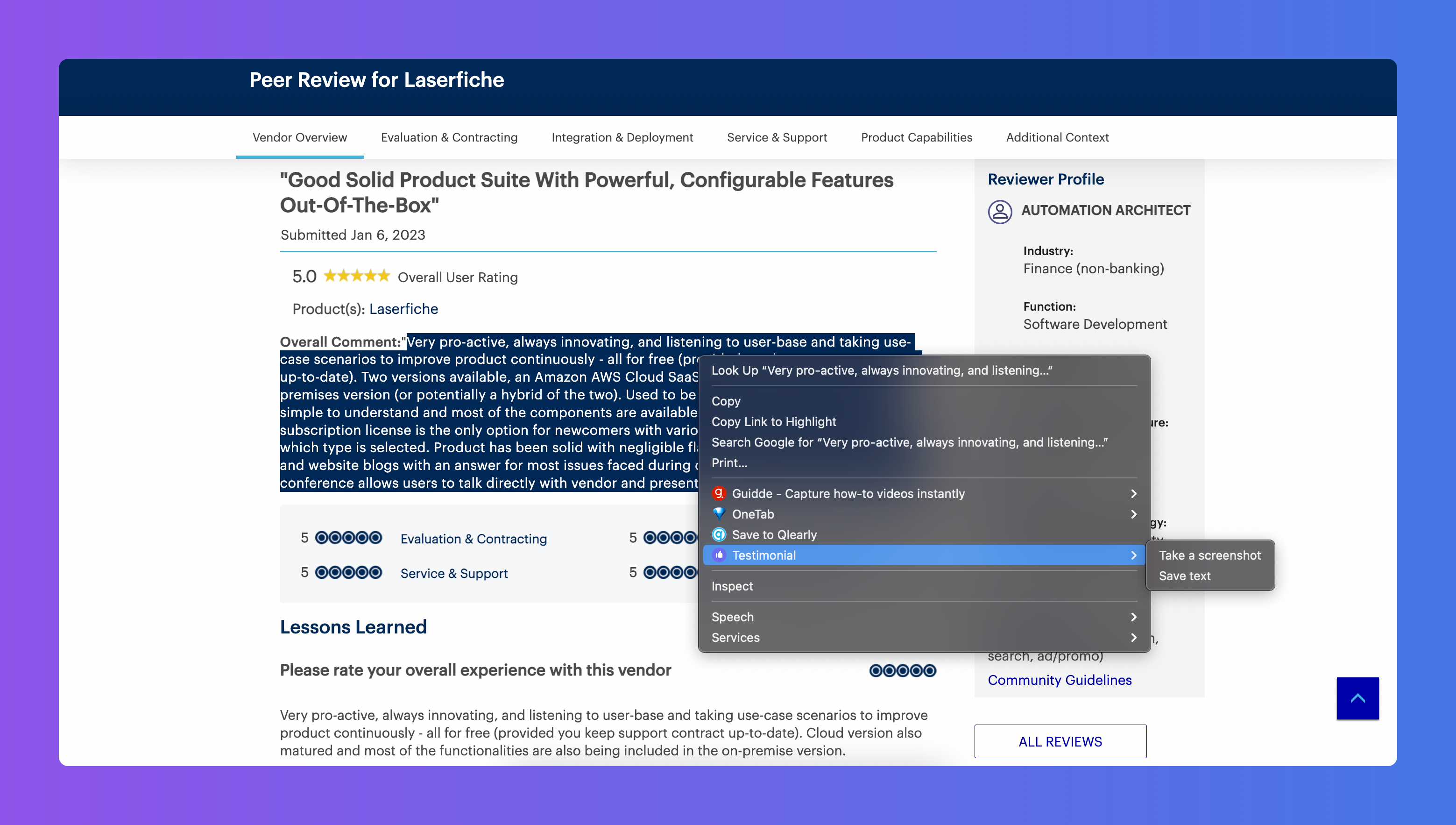
Task: Click the Peer Review for Laserfiche heading
Action: coord(376,80)
